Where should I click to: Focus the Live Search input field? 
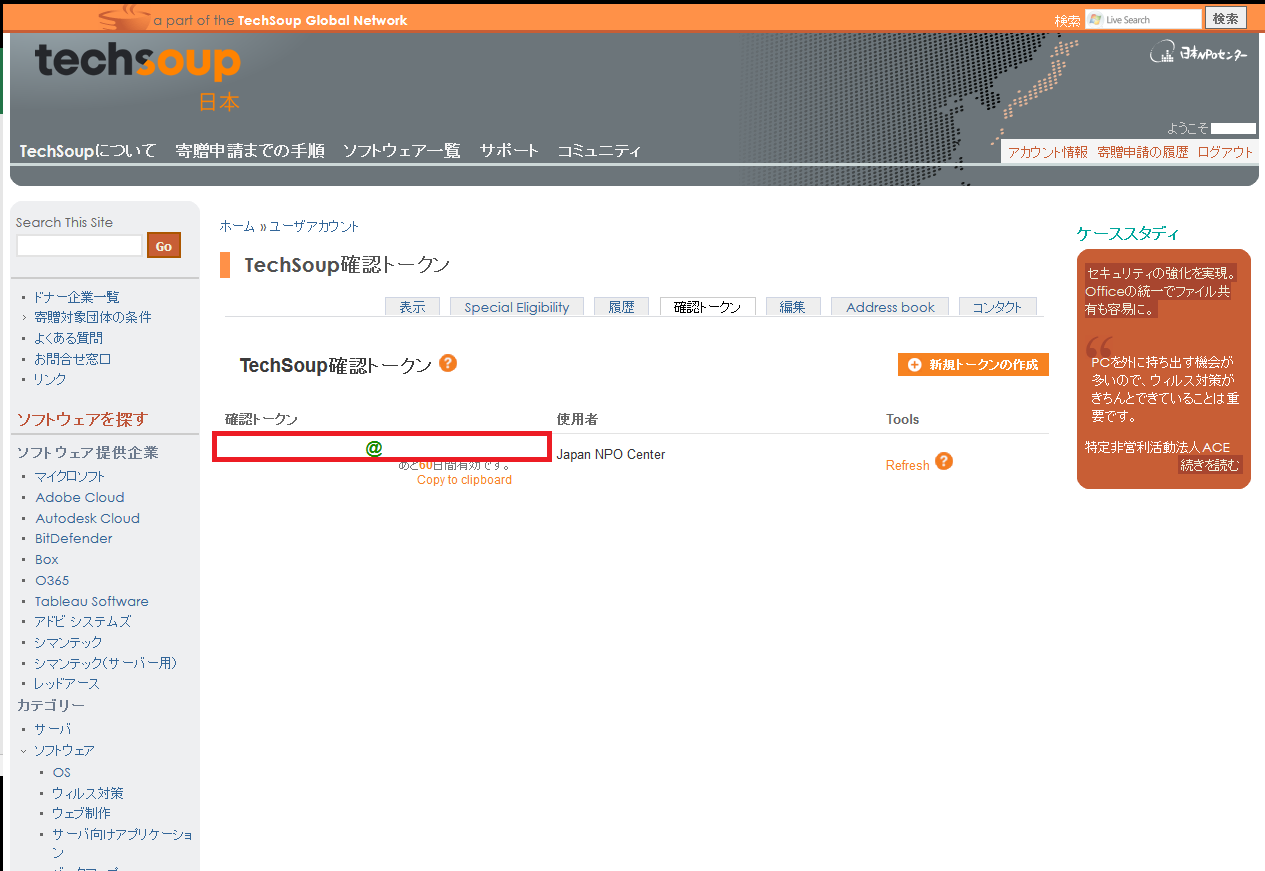point(1143,19)
